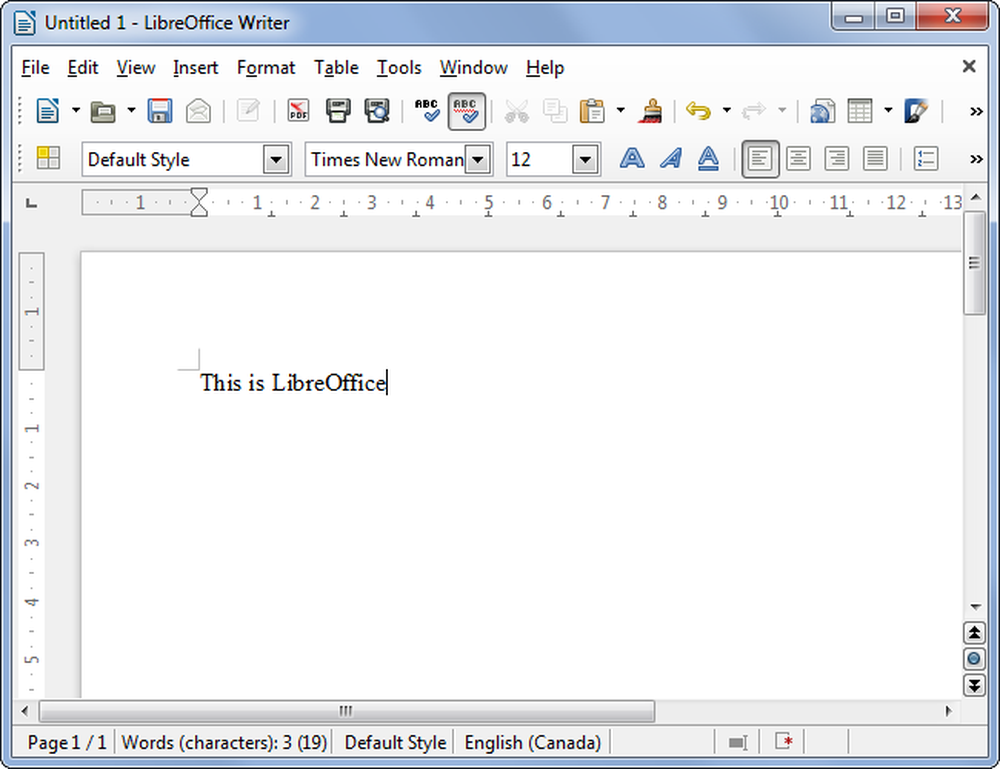Open the font size 12 dropdown
The image size is (1000, 769).
tap(585, 159)
